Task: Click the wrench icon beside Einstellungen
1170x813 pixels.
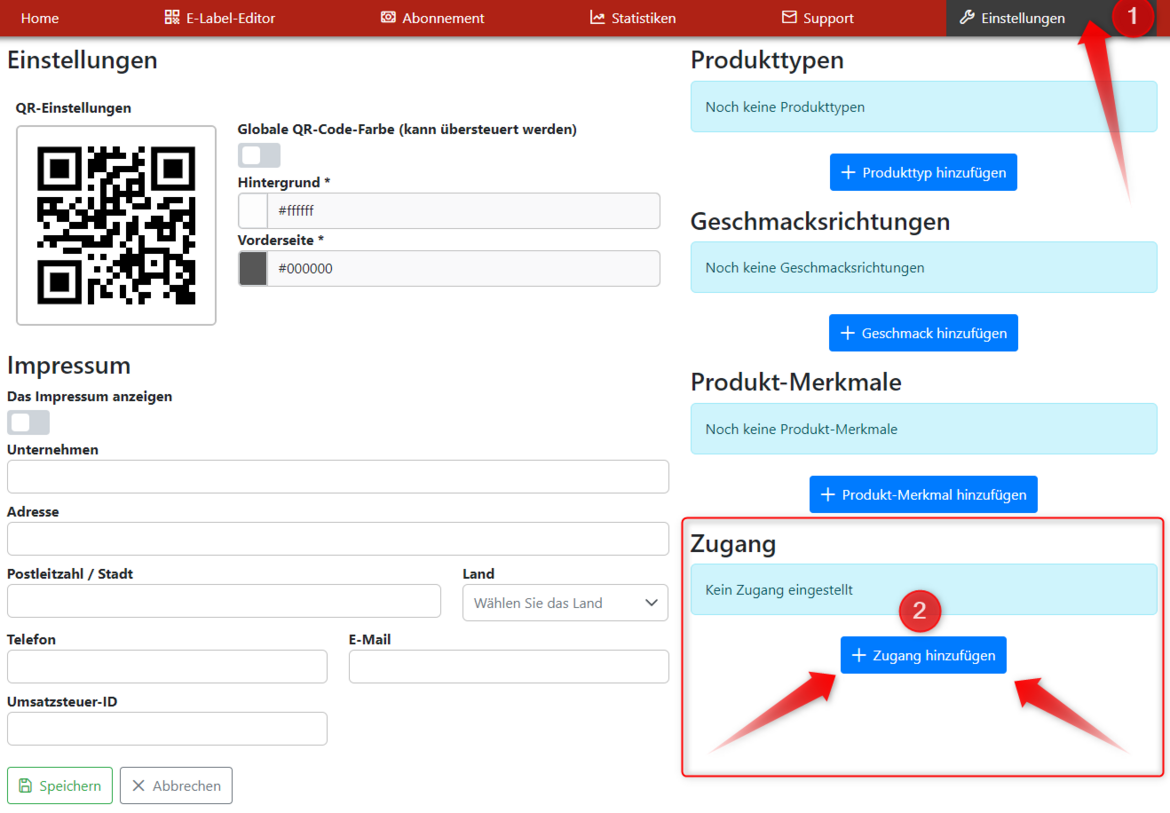Action: [x=967, y=17]
